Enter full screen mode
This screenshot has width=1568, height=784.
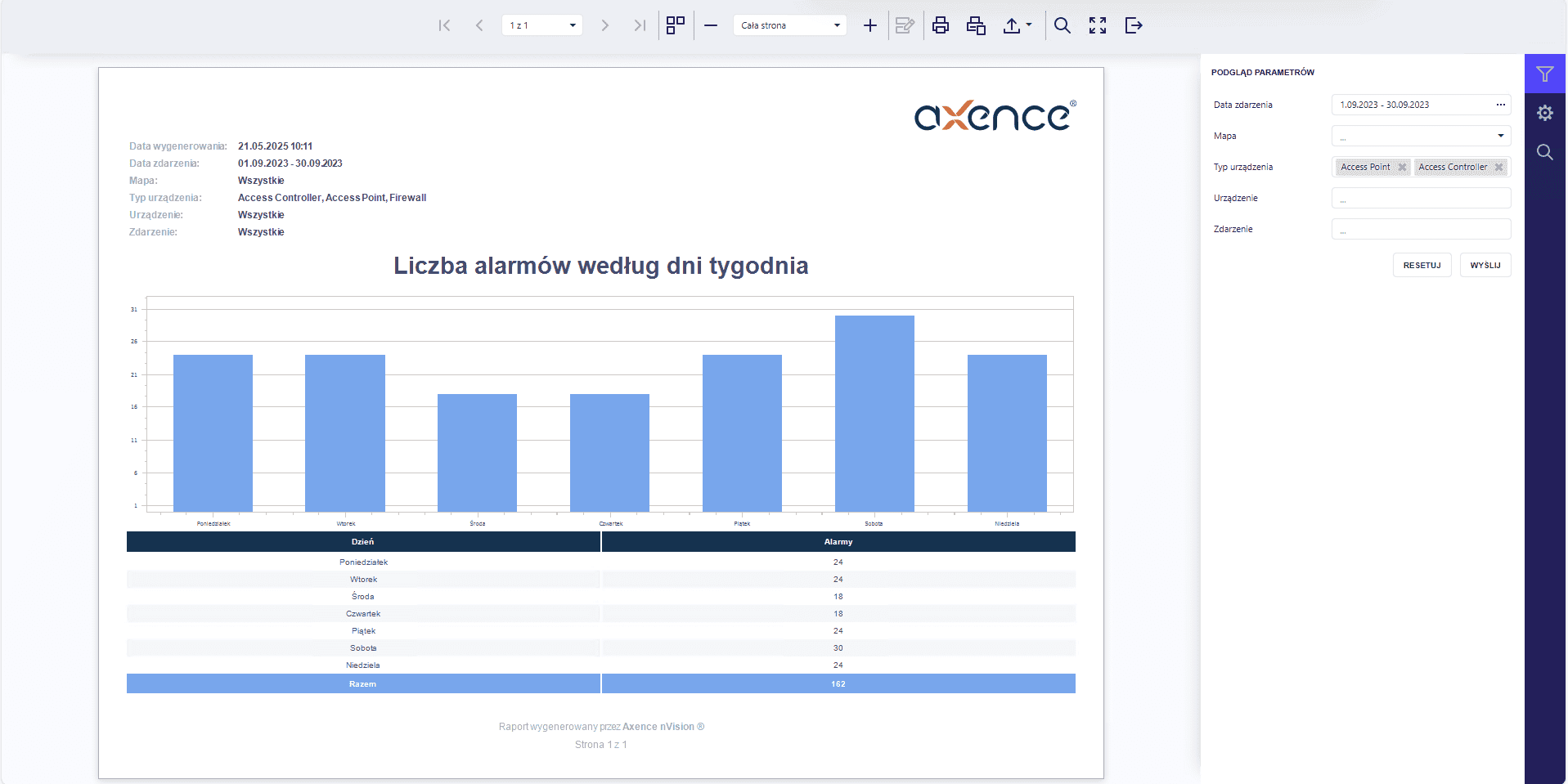tap(1098, 25)
